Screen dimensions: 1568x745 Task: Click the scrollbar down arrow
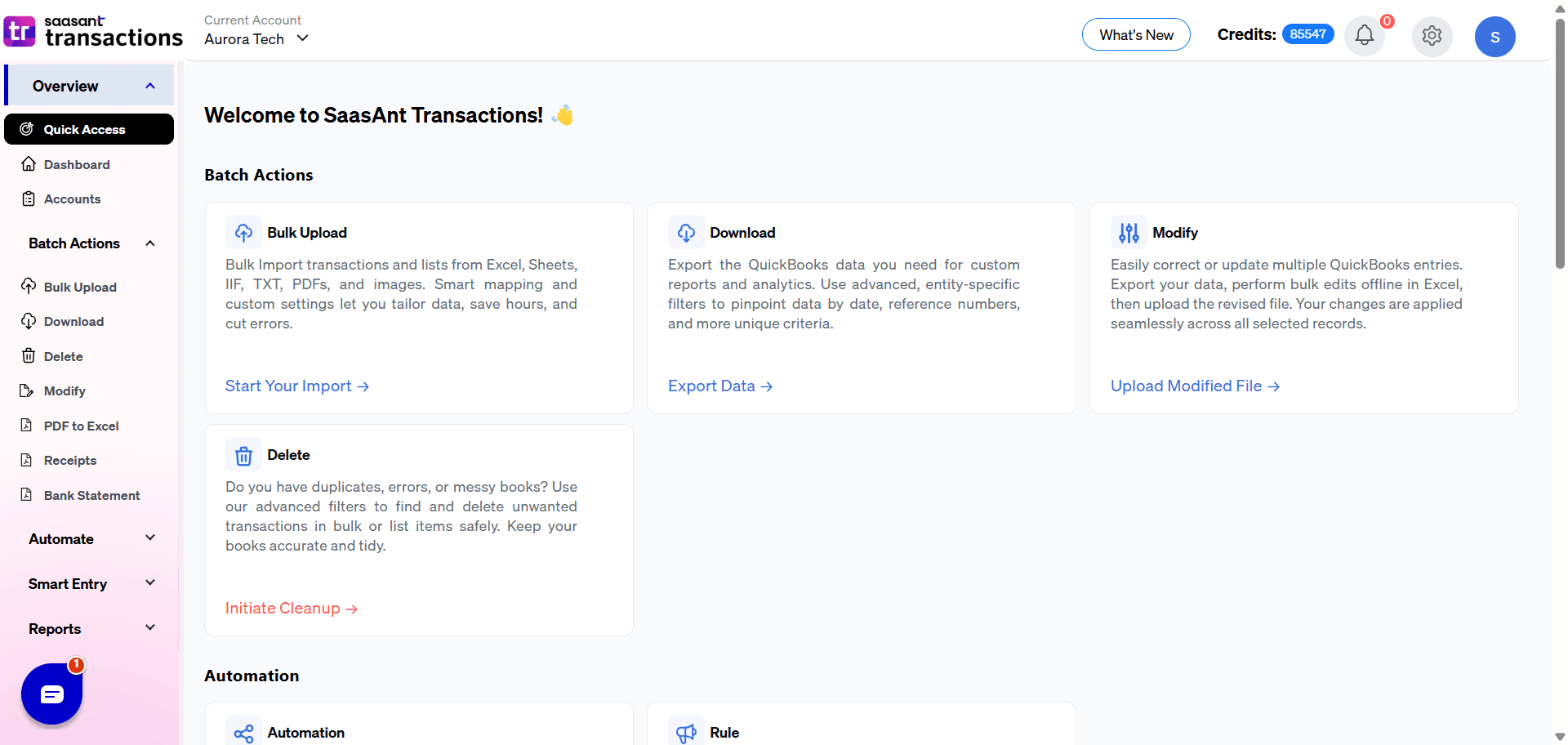[1560, 737]
